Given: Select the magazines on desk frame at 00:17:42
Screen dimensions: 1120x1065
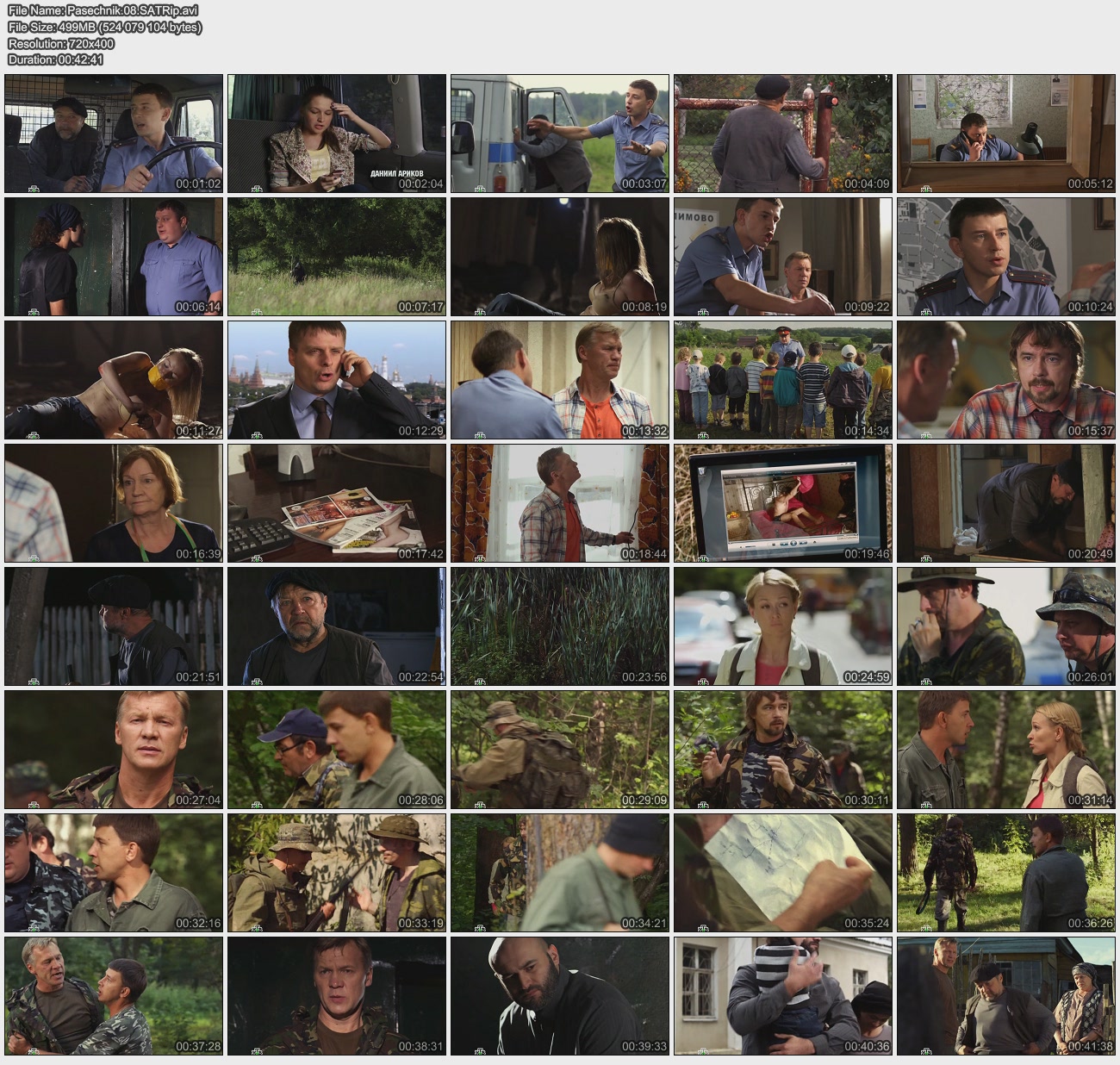Looking at the screenshot, I should click(337, 503).
